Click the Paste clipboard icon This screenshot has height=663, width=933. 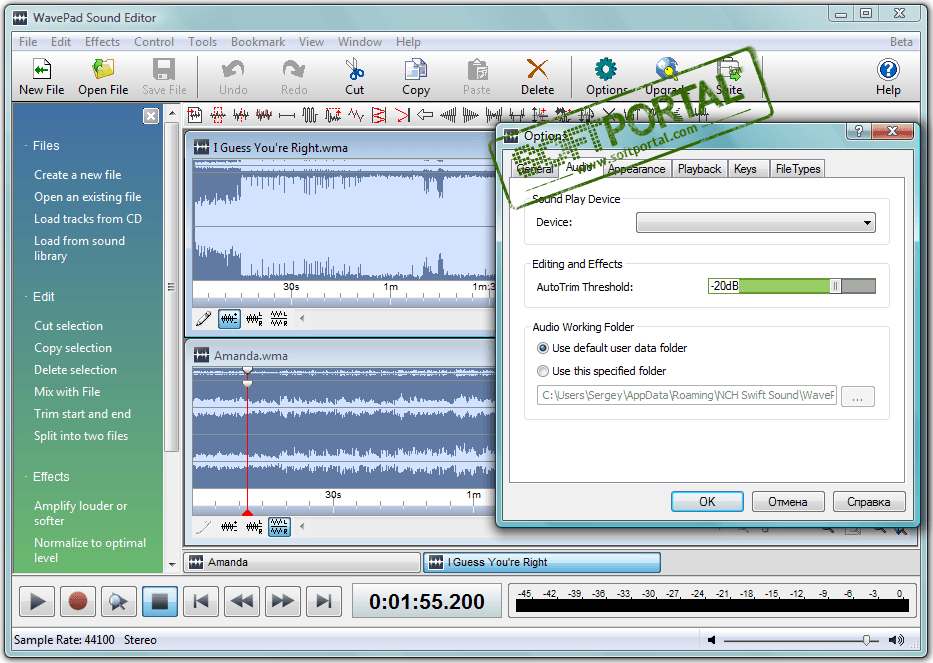tap(477, 70)
